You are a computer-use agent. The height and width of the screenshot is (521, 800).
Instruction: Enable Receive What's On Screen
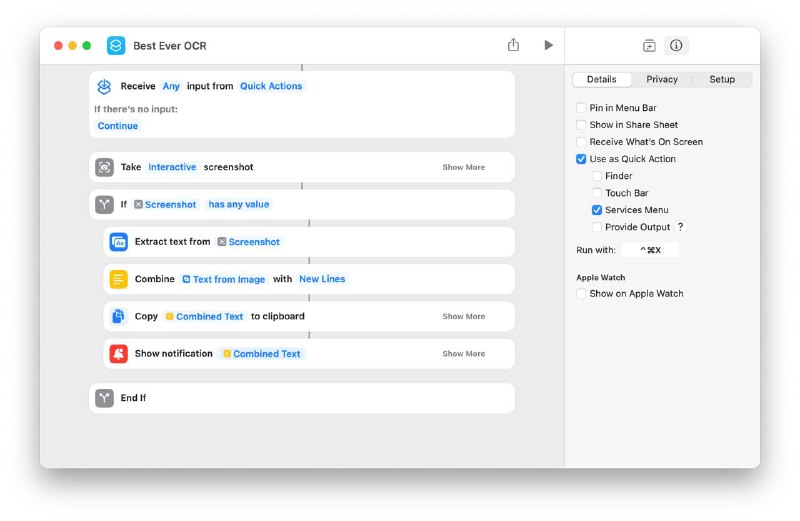coord(581,142)
